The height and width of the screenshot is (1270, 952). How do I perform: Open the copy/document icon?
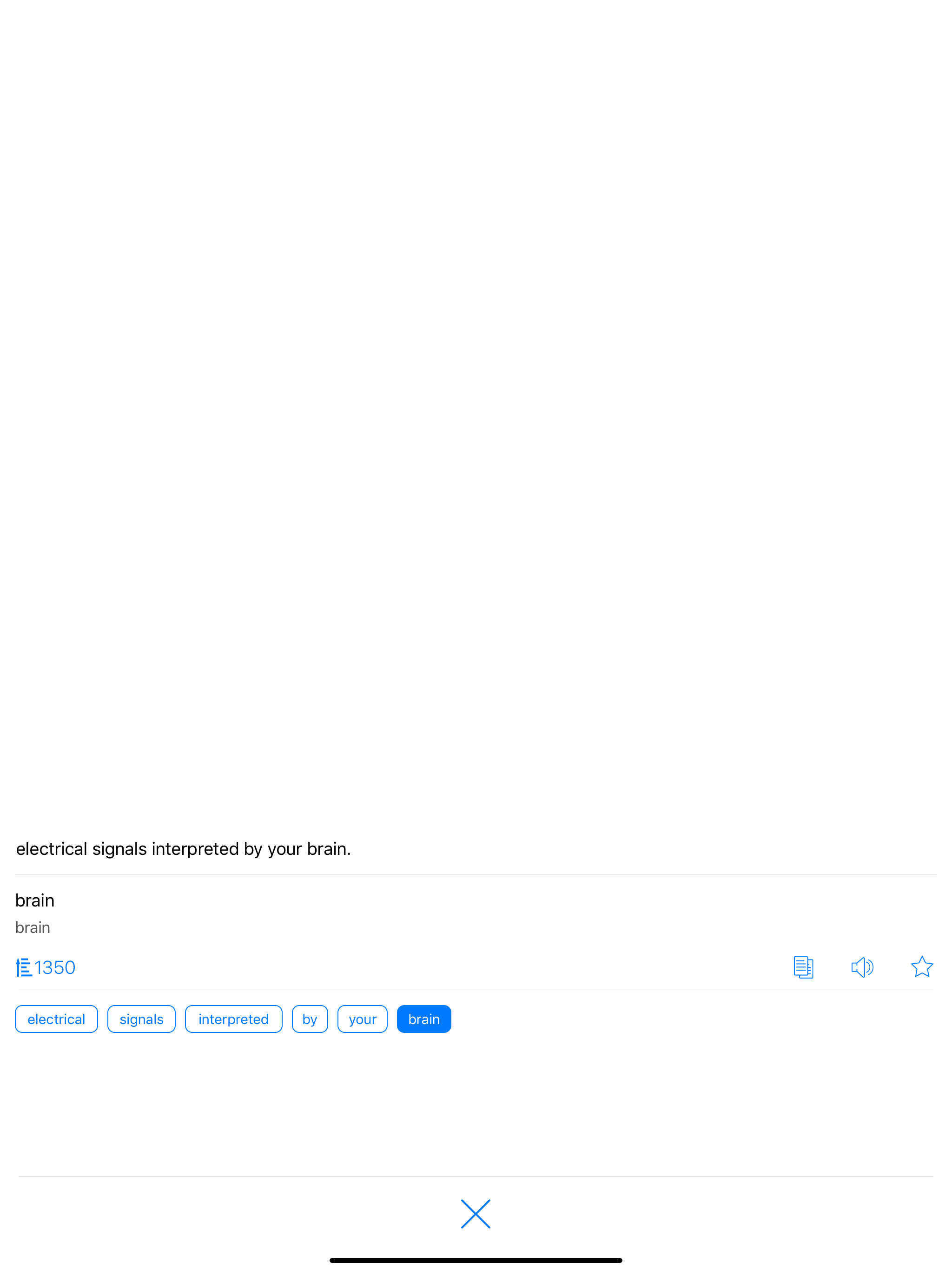click(x=803, y=967)
